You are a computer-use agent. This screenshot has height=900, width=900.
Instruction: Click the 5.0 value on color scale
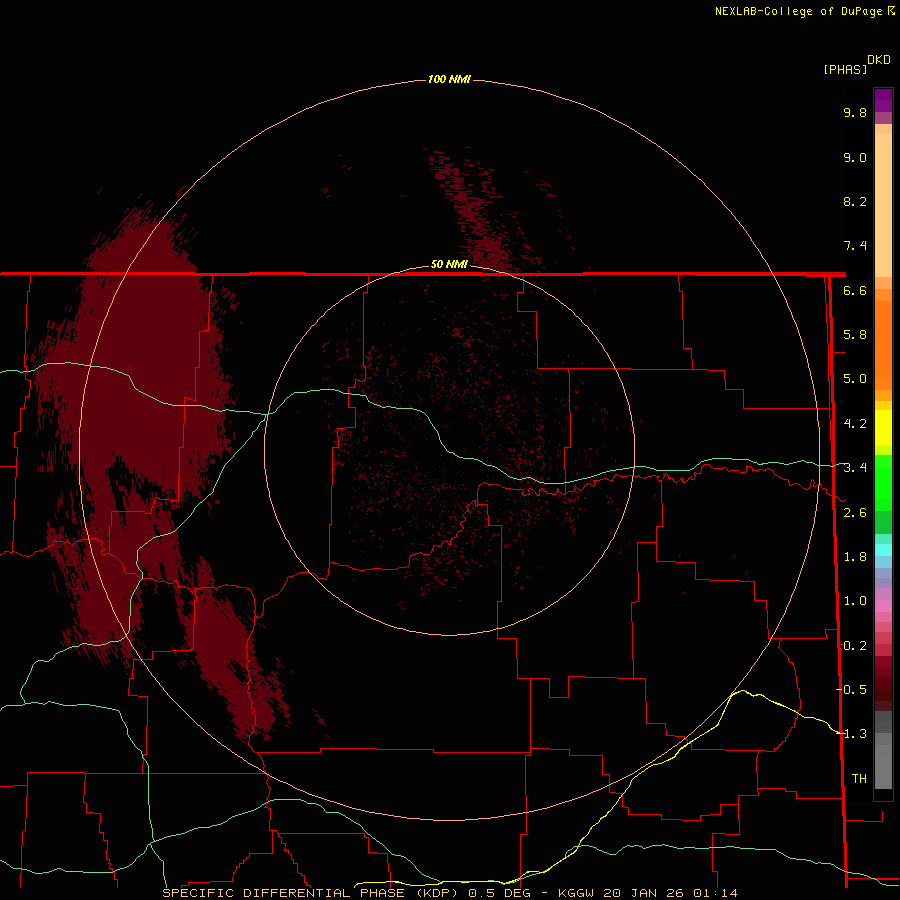pos(855,379)
